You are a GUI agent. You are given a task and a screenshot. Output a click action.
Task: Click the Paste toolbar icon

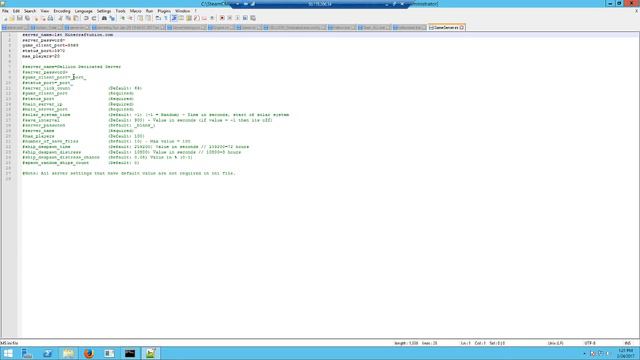click(76, 18)
